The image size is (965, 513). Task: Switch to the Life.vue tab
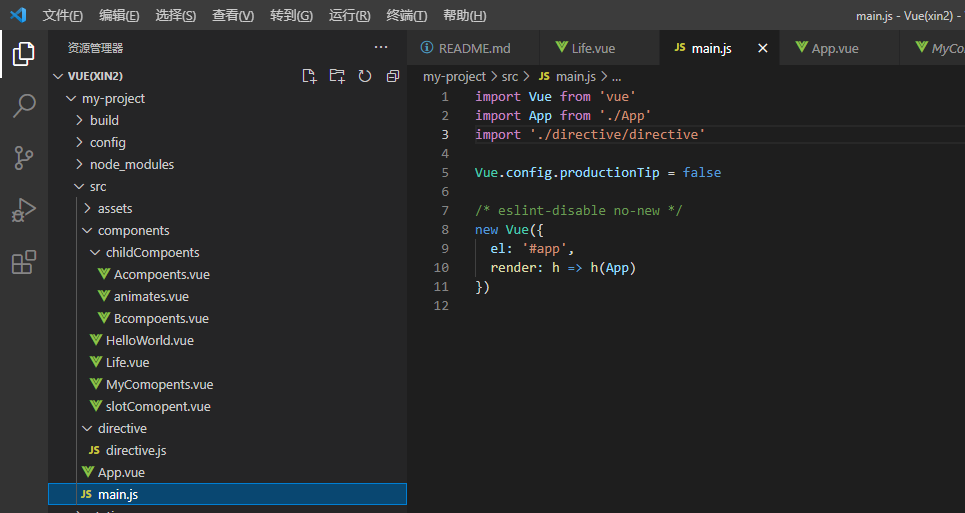(x=599, y=48)
